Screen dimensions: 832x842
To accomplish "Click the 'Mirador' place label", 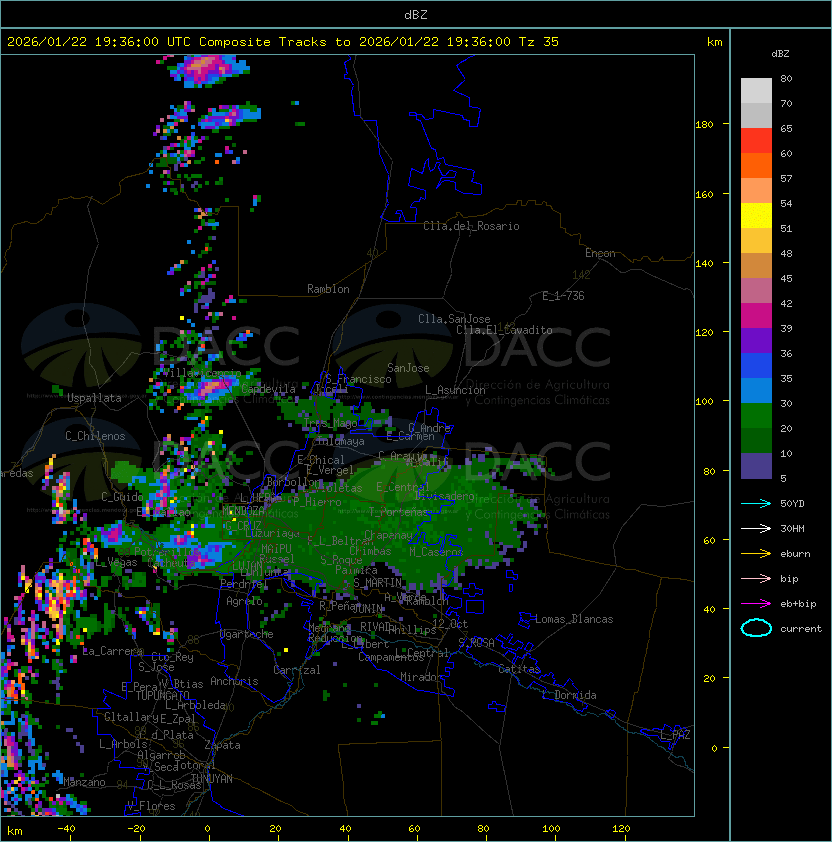I will 421,677.
